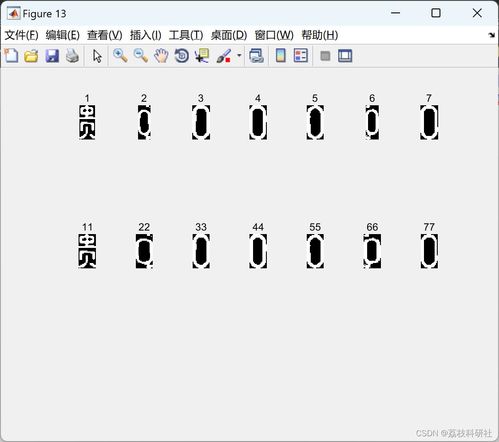Show plot tools and dock figure
The height and width of the screenshot is (442, 499).
coord(345,56)
